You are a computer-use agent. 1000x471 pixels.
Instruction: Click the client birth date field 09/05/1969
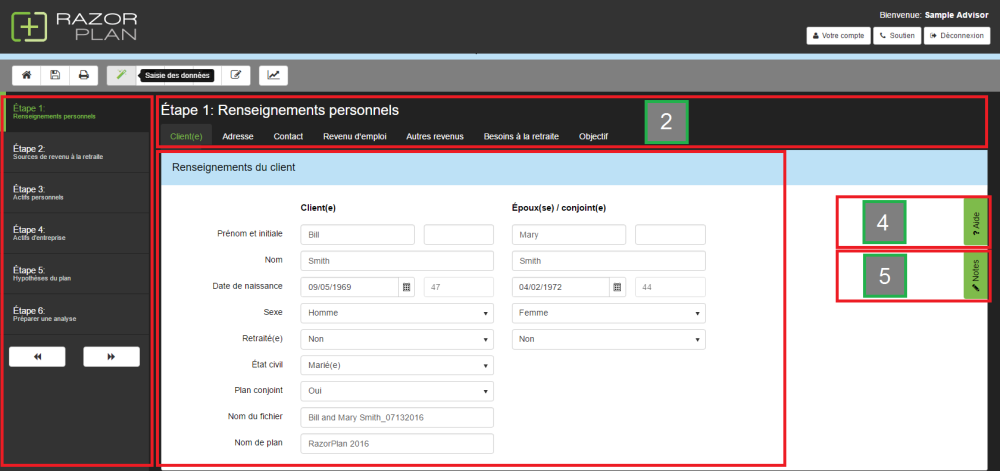(x=350, y=287)
